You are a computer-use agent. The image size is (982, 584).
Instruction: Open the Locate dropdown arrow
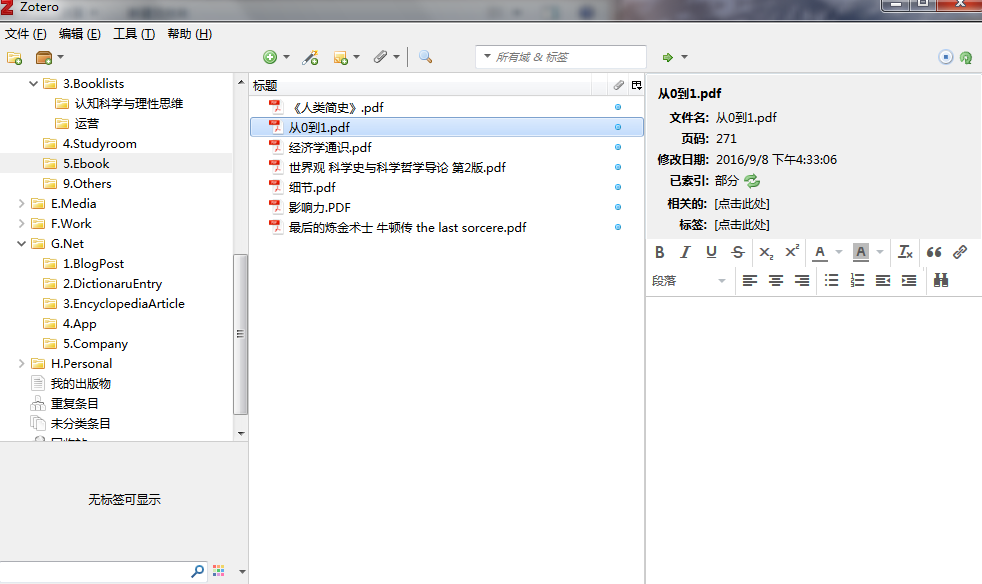click(685, 57)
